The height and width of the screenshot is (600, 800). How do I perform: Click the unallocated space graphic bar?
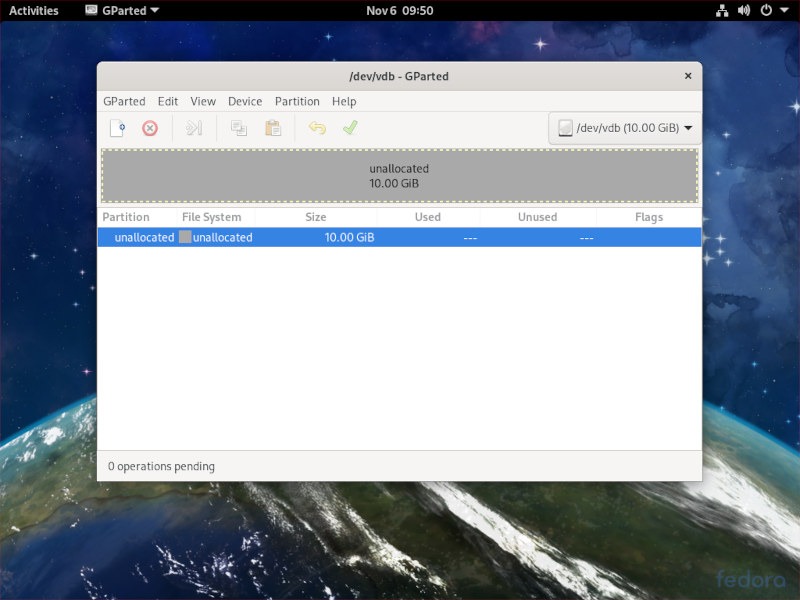(x=398, y=176)
